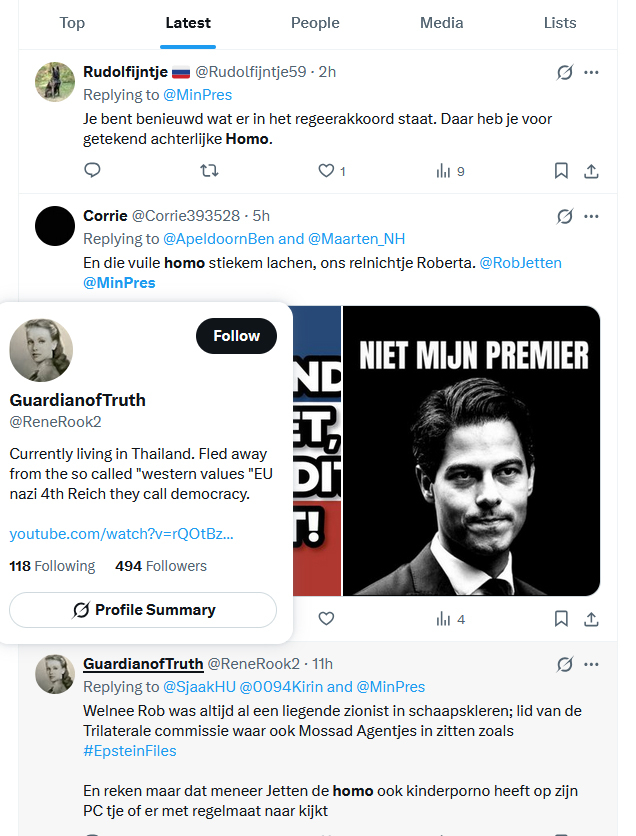Follow GuardianofTruth from hover card

coord(236,336)
